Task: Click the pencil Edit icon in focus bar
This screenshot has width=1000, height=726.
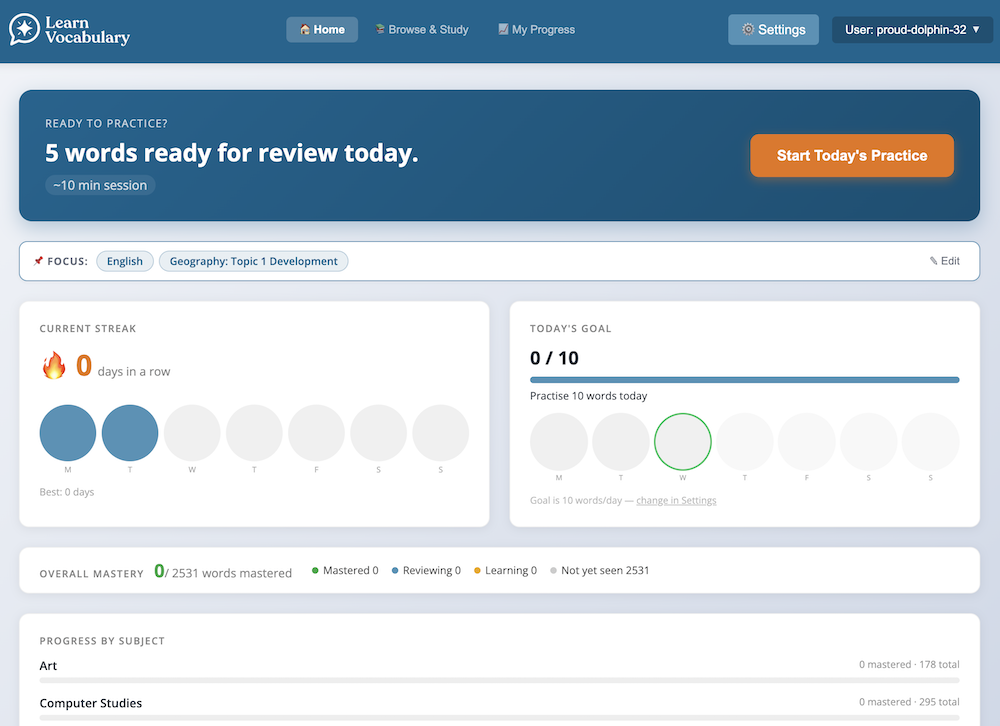Action: pos(933,261)
